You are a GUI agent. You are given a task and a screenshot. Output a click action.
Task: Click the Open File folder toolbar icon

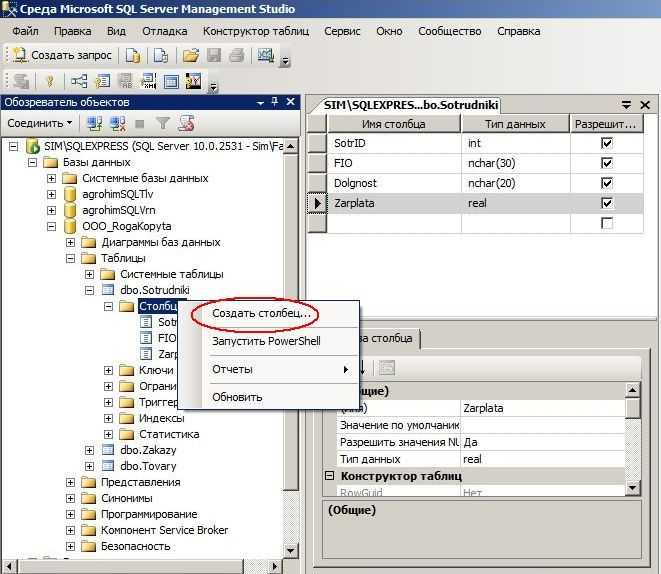pyautogui.click(x=189, y=56)
